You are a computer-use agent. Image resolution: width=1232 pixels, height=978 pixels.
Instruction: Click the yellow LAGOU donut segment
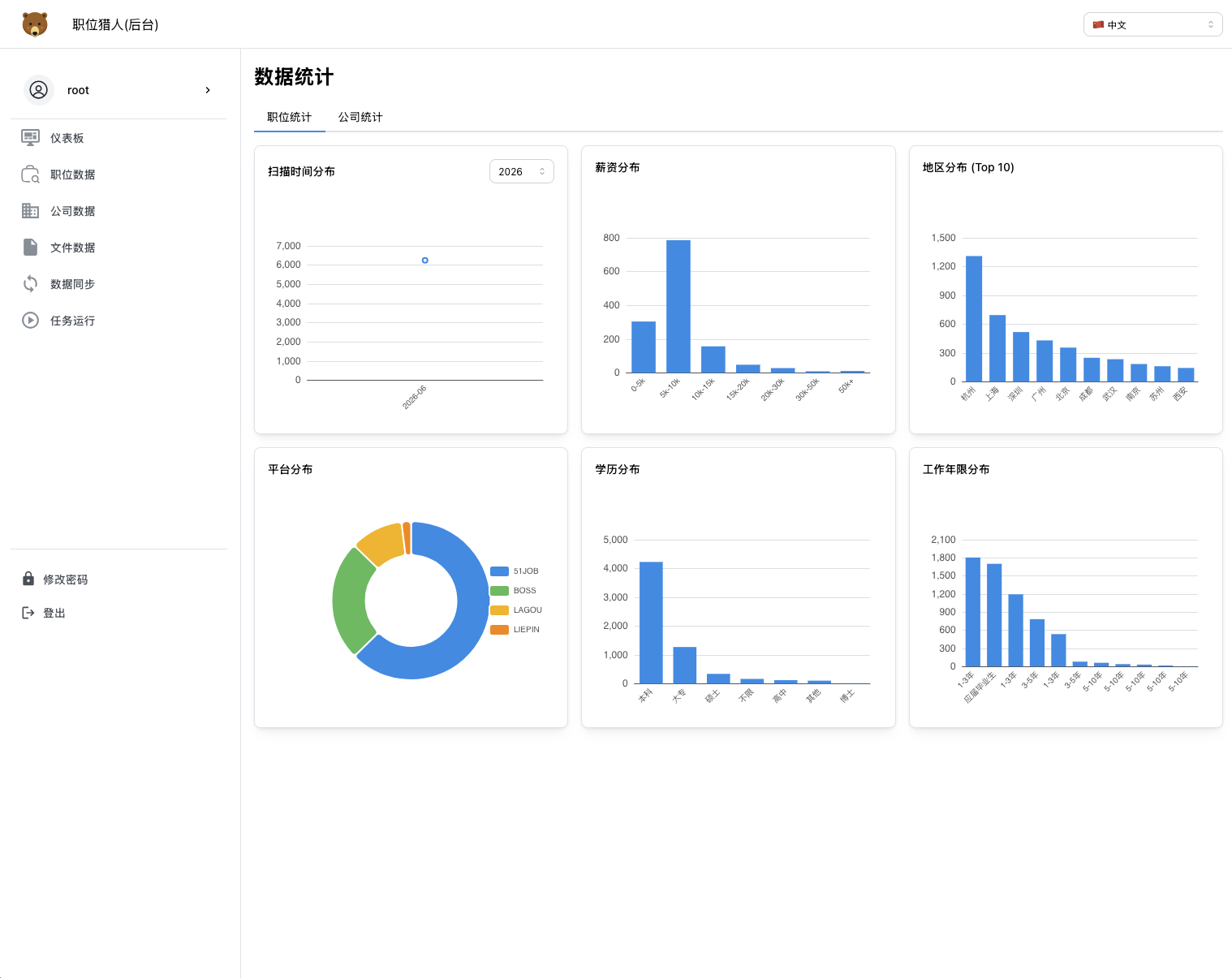click(382, 543)
